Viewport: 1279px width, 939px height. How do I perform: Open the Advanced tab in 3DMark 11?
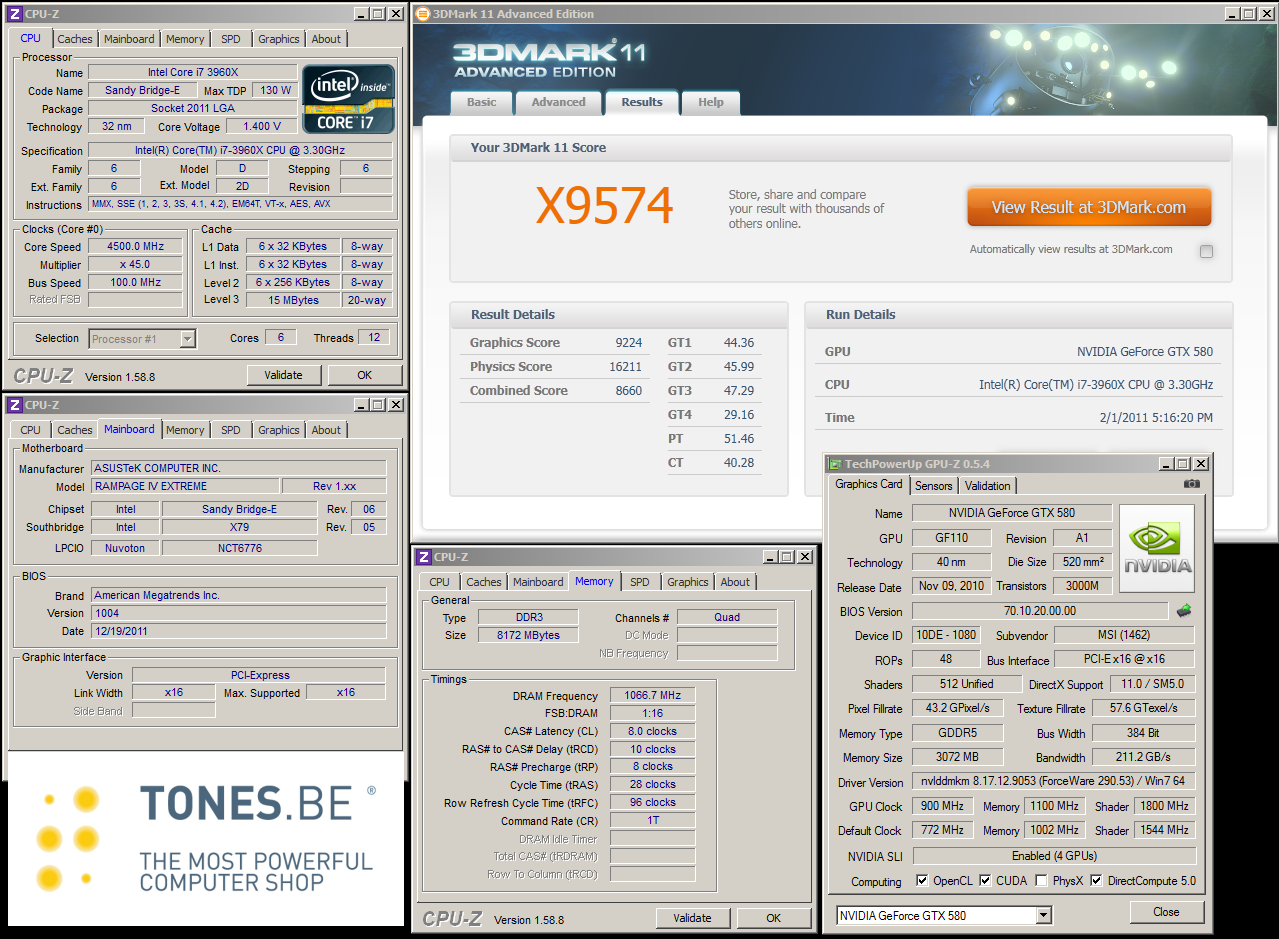coord(558,102)
